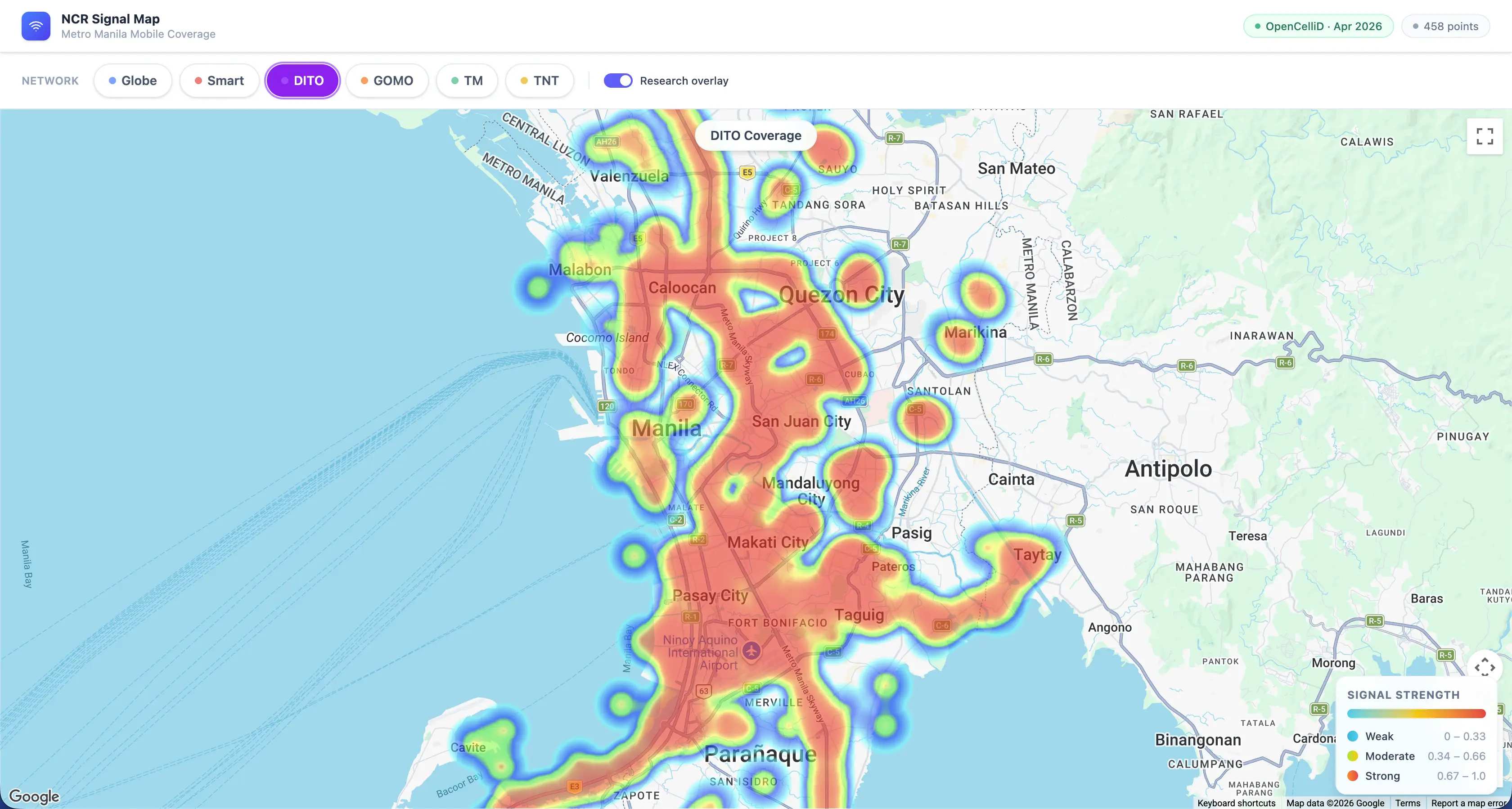Toggle fullscreen map view button
This screenshot has height=809, width=1512.
(x=1485, y=137)
